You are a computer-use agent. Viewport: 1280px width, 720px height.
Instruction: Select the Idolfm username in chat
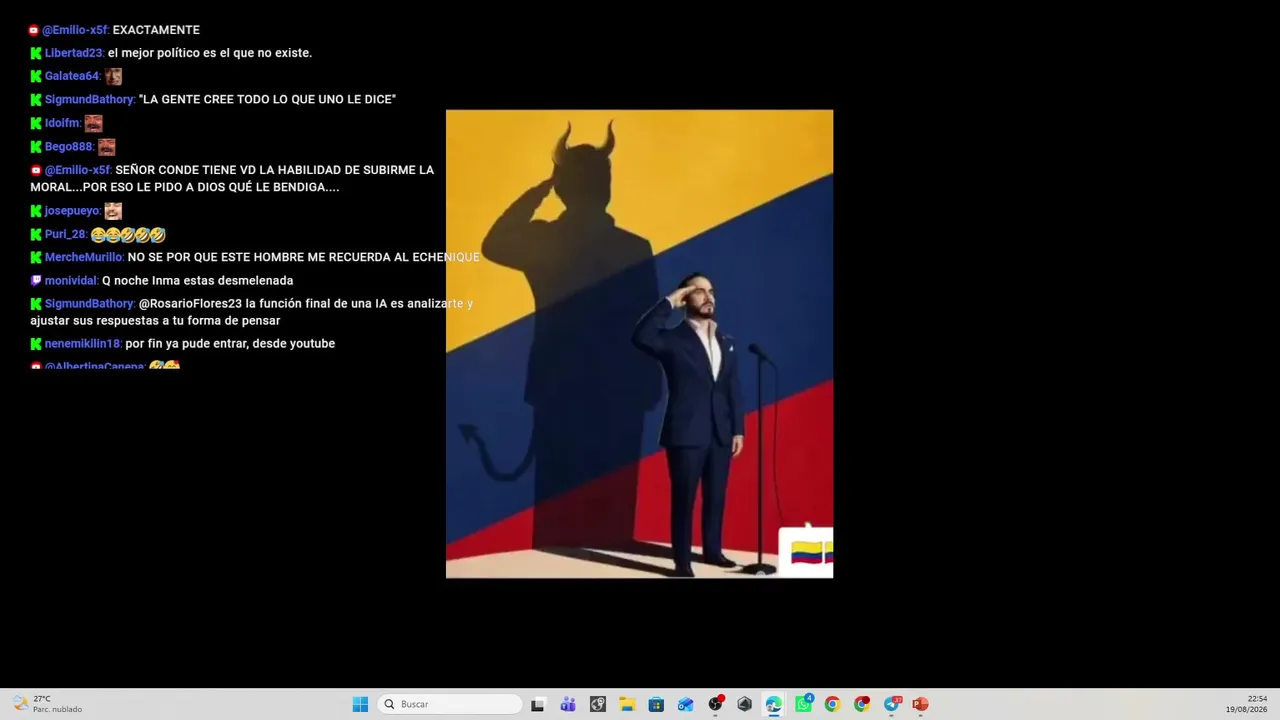click(62, 123)
